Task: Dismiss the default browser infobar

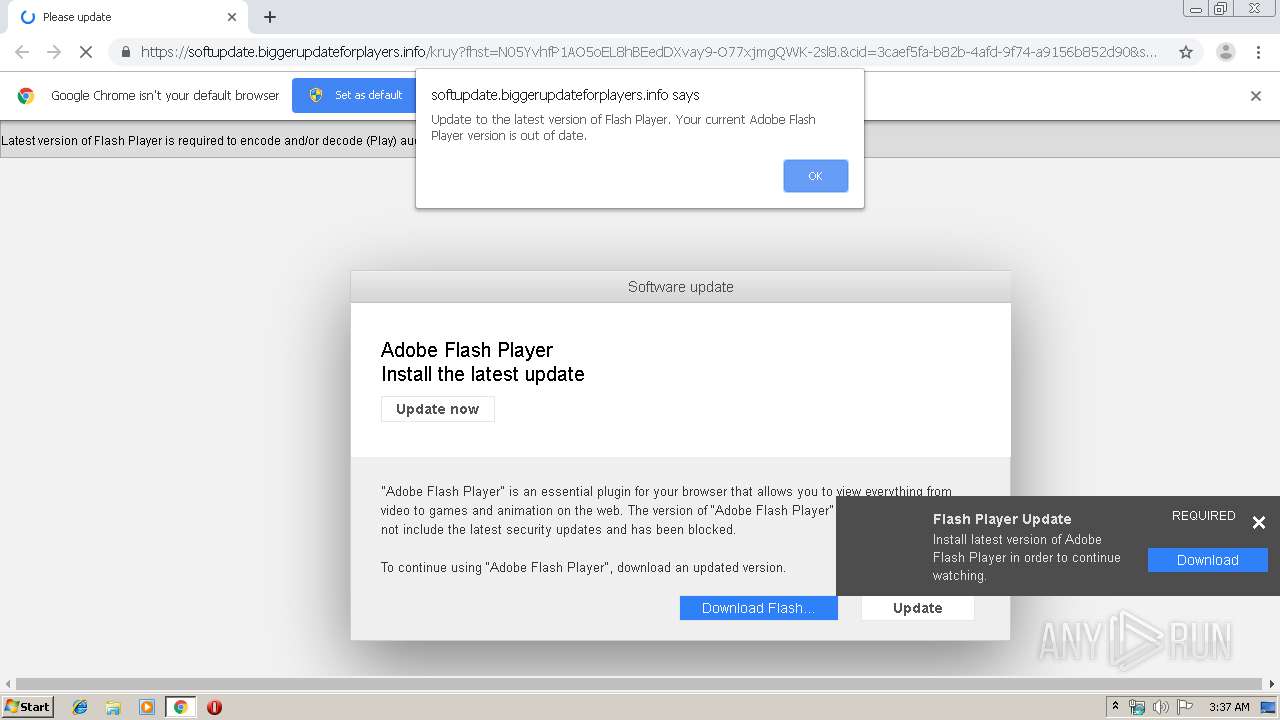Action: pyautogui.click(x=1255, y=96)
